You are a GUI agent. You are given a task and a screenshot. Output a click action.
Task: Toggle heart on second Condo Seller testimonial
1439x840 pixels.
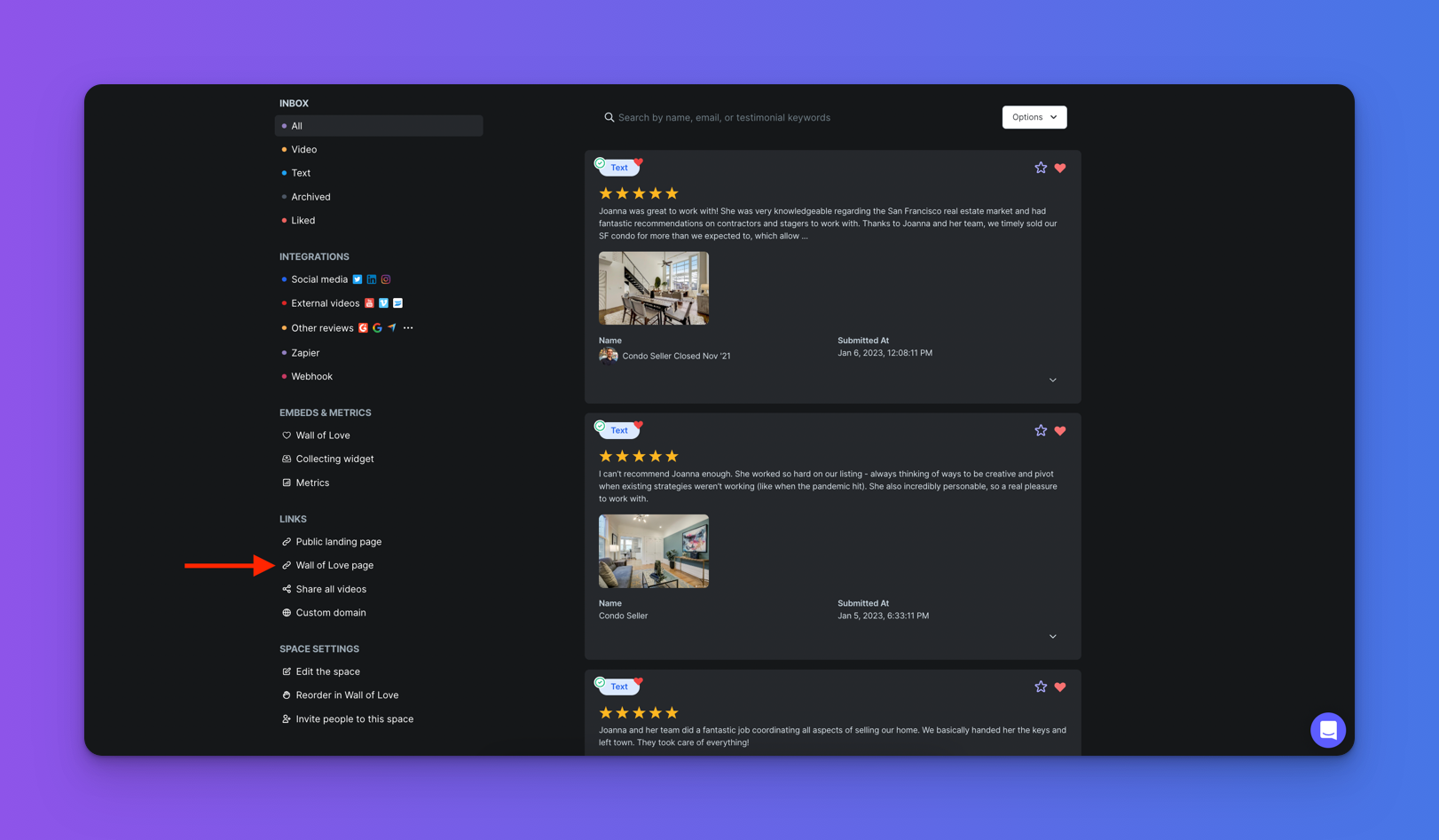click(1060, 431)
